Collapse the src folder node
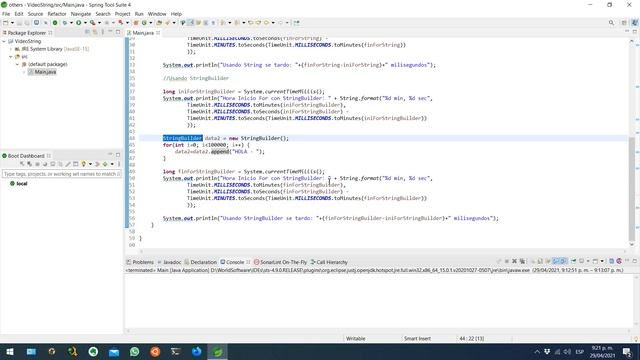 click(11, 57)
